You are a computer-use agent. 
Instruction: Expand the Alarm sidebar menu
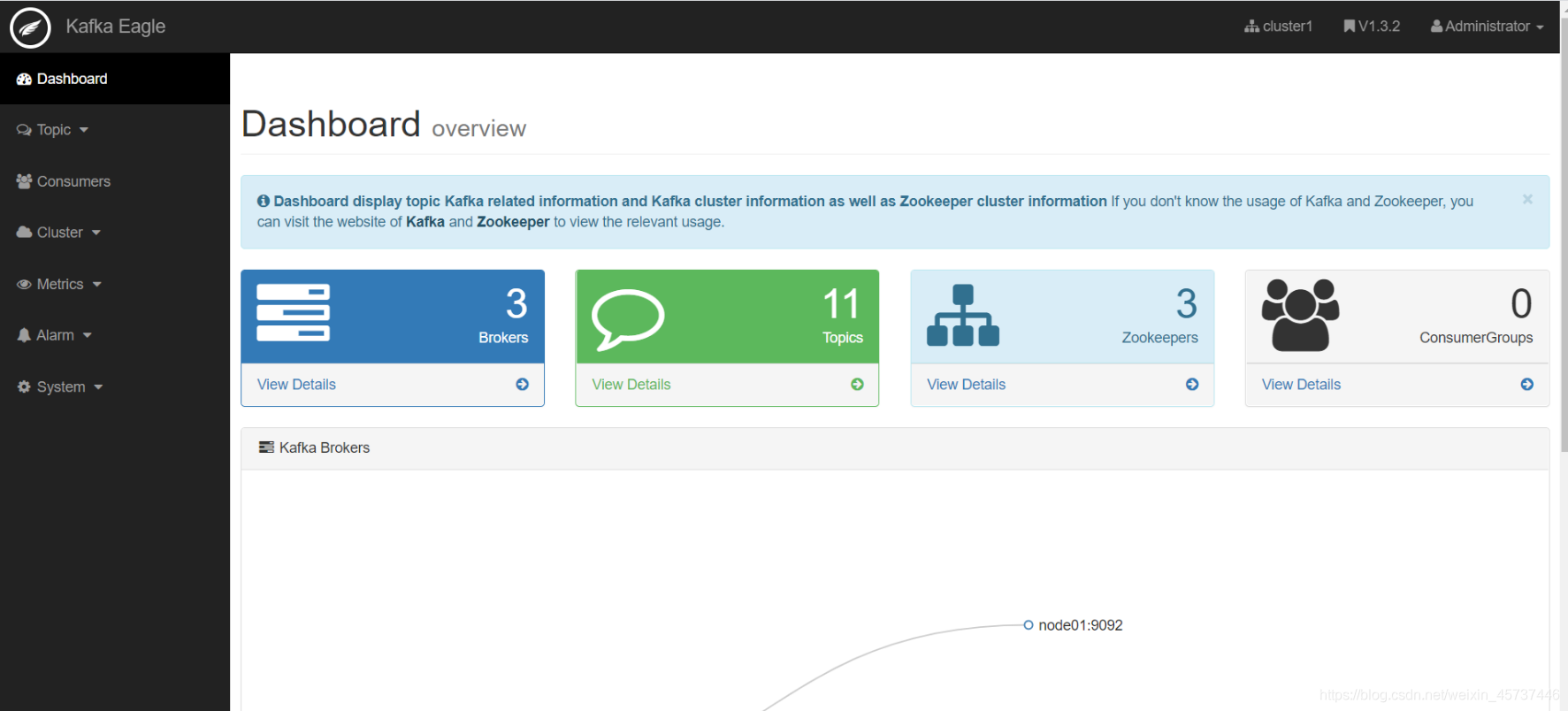[115, 335]
